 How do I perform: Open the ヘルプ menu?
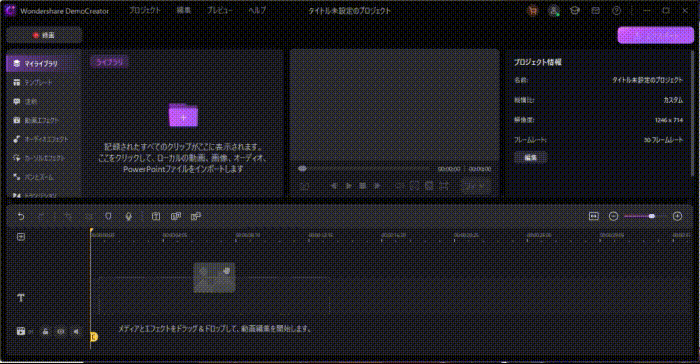[x=257, y=10]
